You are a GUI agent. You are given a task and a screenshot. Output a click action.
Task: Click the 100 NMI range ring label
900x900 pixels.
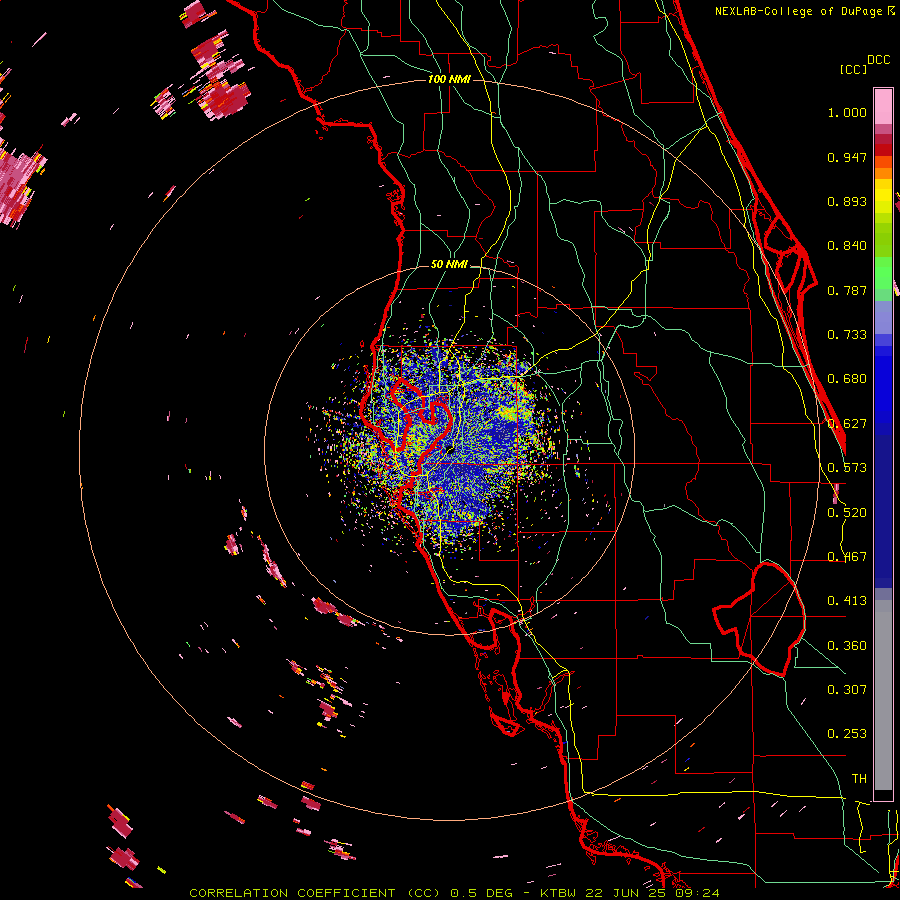449,79
